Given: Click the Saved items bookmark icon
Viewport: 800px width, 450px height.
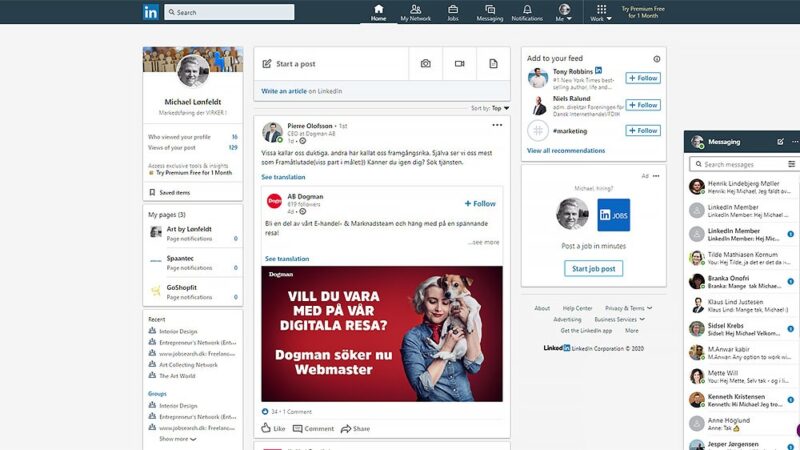Looking at the screenshot, I should (x=152, y=192).
